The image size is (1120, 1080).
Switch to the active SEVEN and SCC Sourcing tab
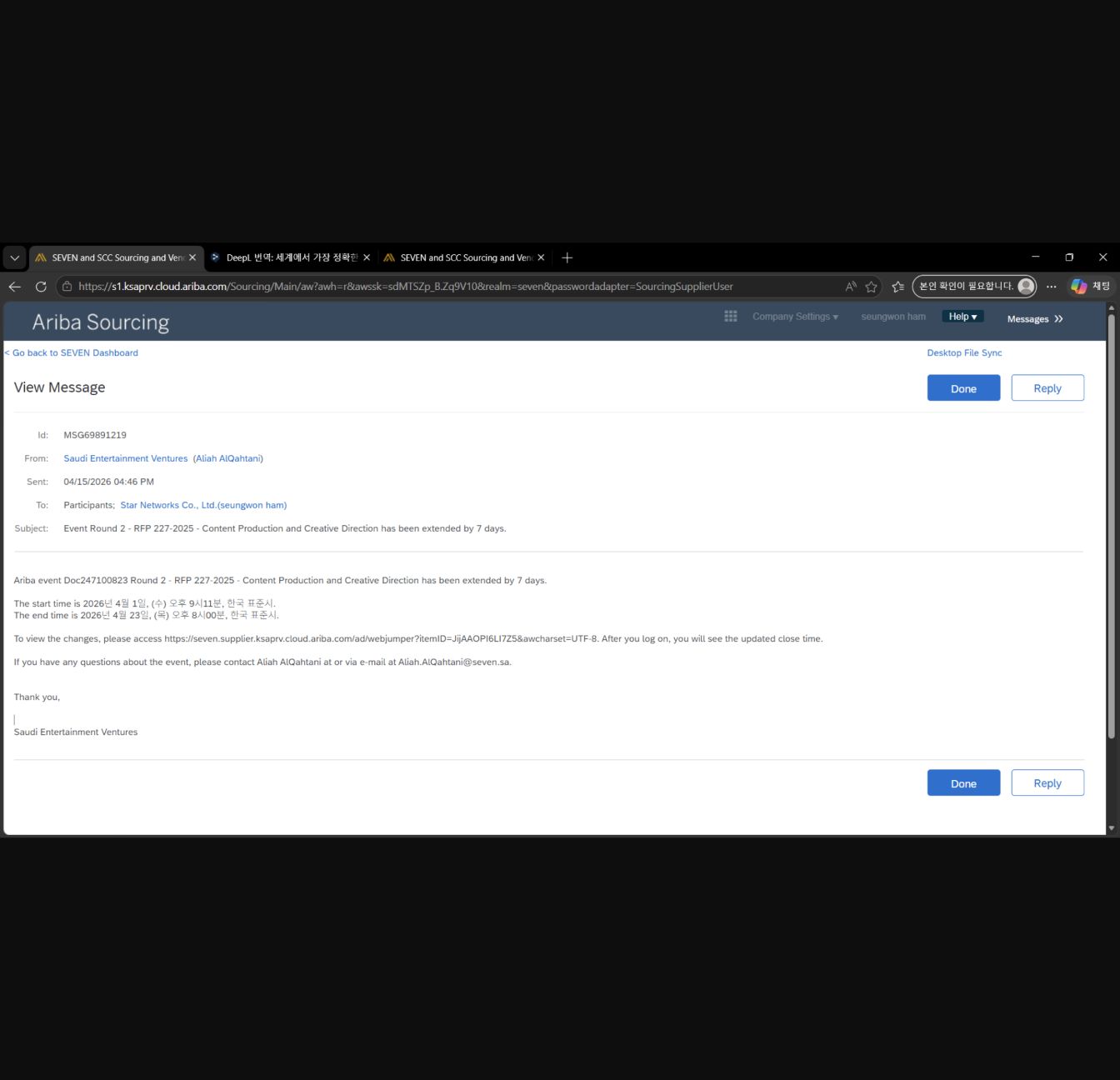click(116, 258)
